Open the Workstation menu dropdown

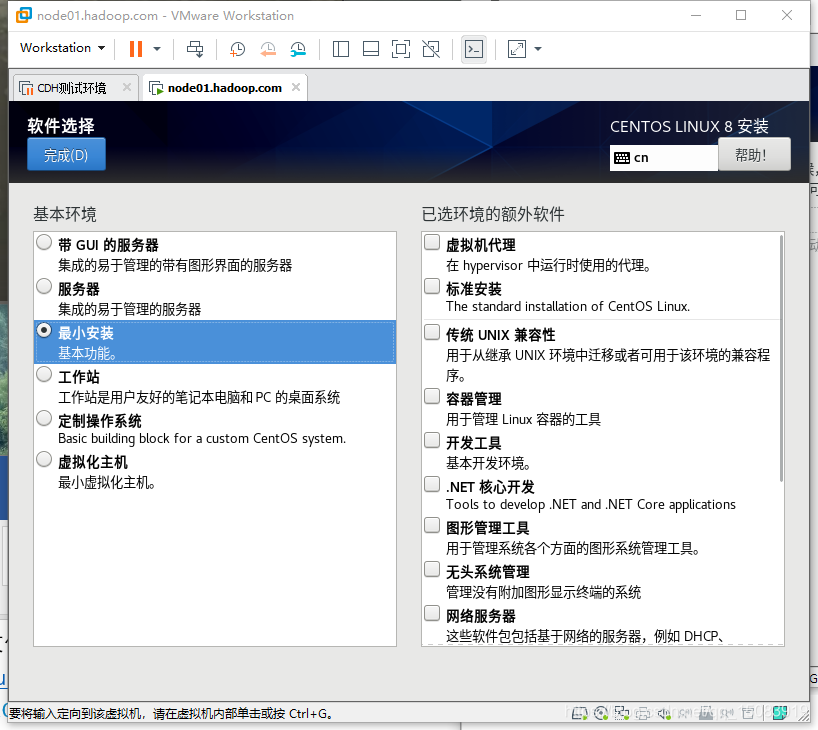pos(63,48)
